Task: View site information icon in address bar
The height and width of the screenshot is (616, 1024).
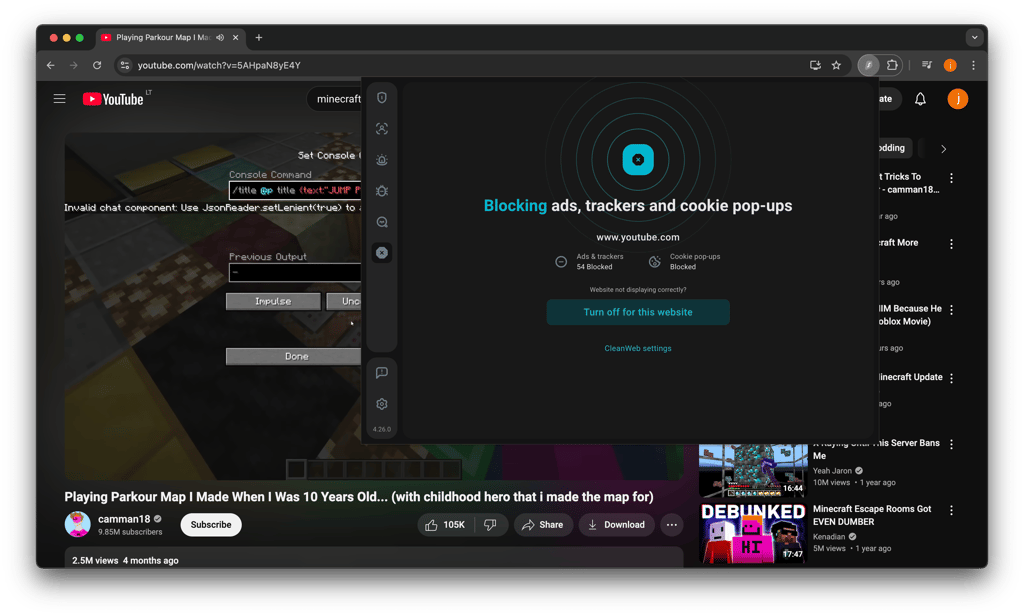Action: (125, 65)
